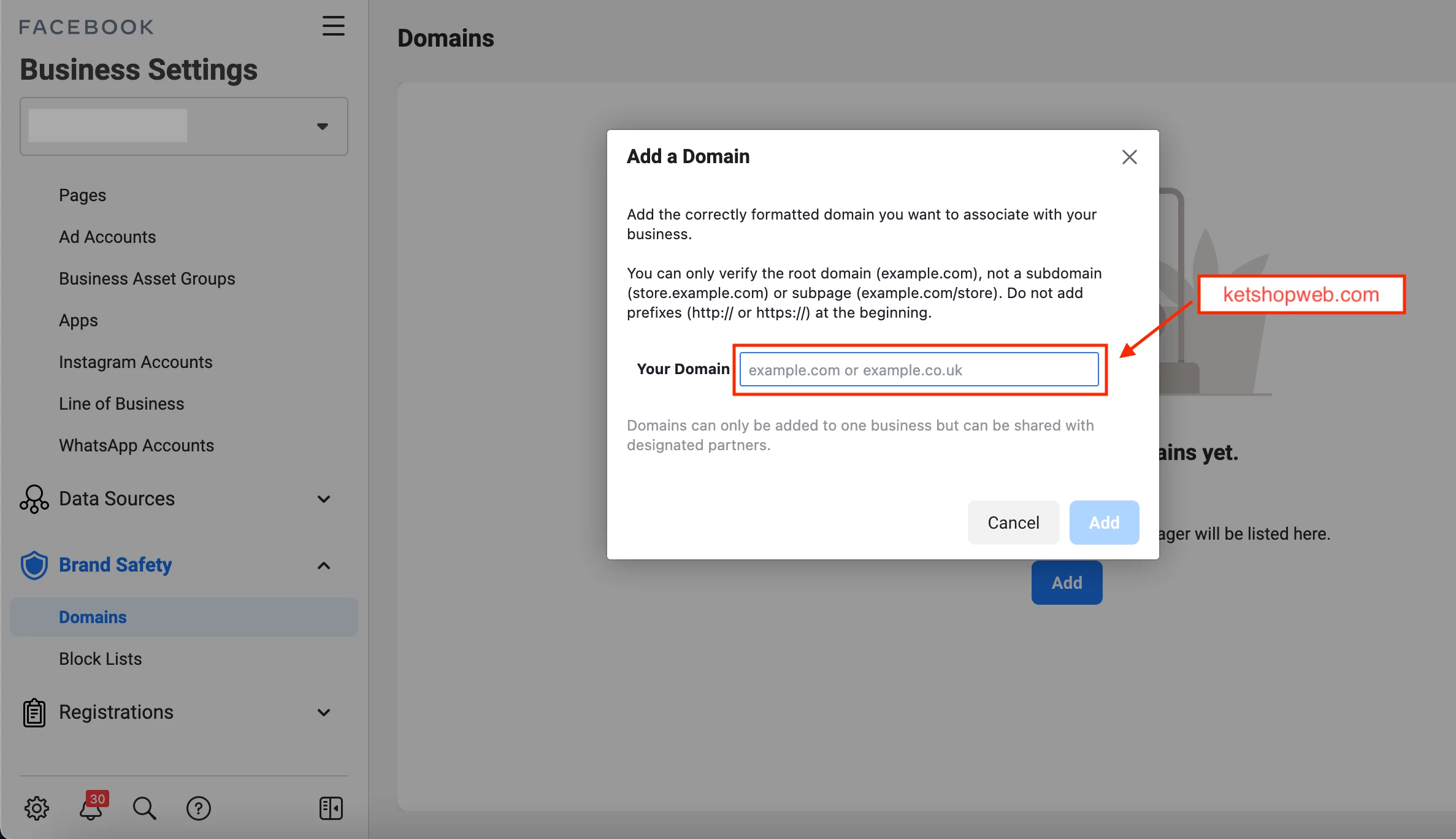
Task: Open WhatsApp Accounts
Action: (136, 445)
